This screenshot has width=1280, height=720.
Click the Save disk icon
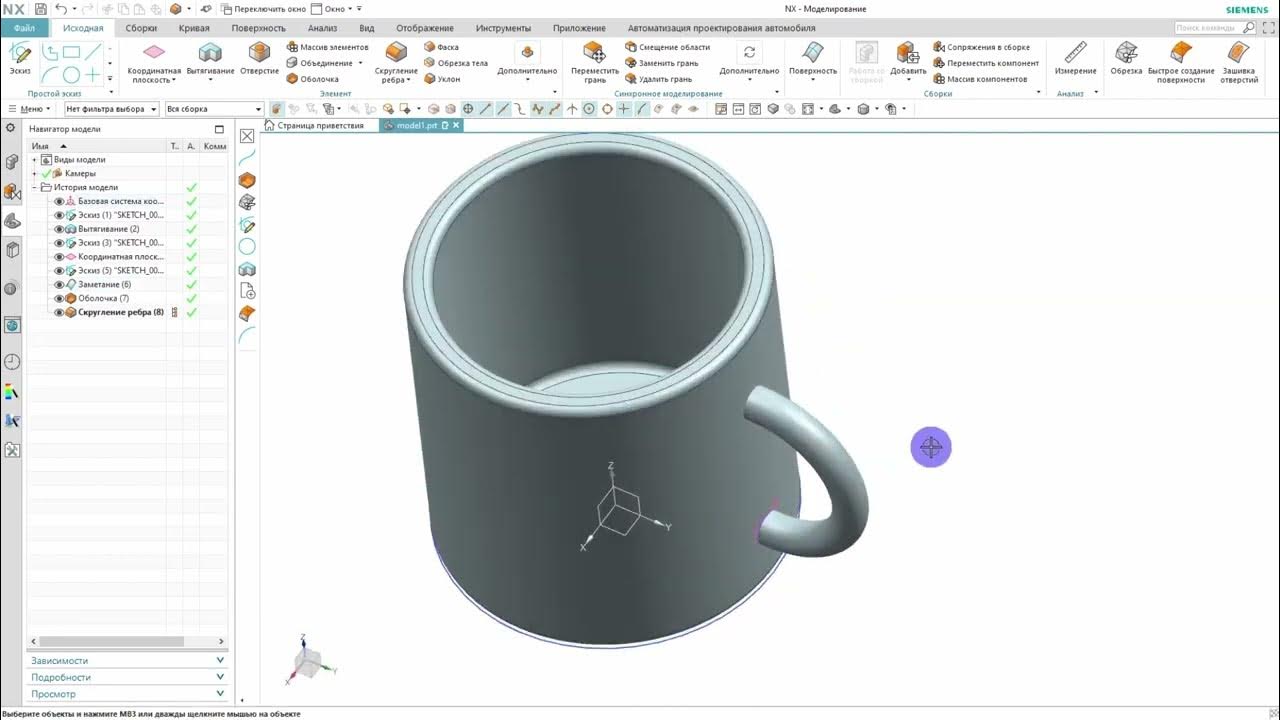tap(40, 9)
